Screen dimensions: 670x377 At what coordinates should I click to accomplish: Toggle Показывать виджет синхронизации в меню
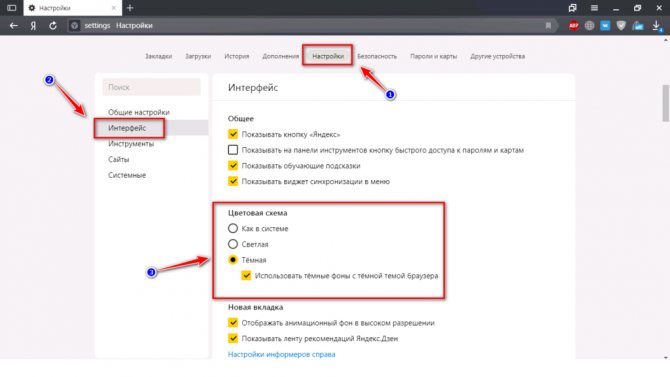tap(233, 181)
